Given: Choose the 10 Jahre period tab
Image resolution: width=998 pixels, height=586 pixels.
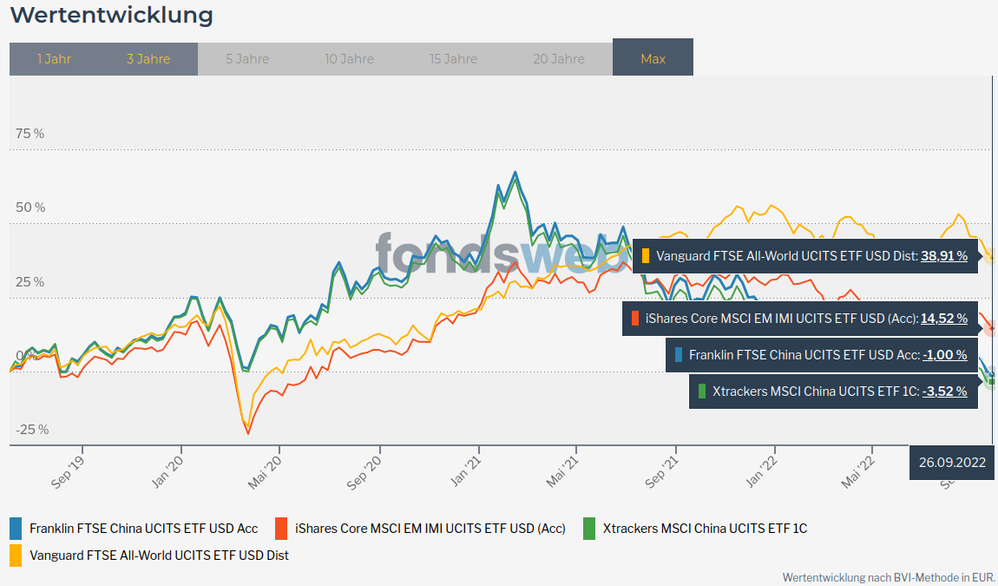Looking at the screenshot, I should [x=349, y=59].
